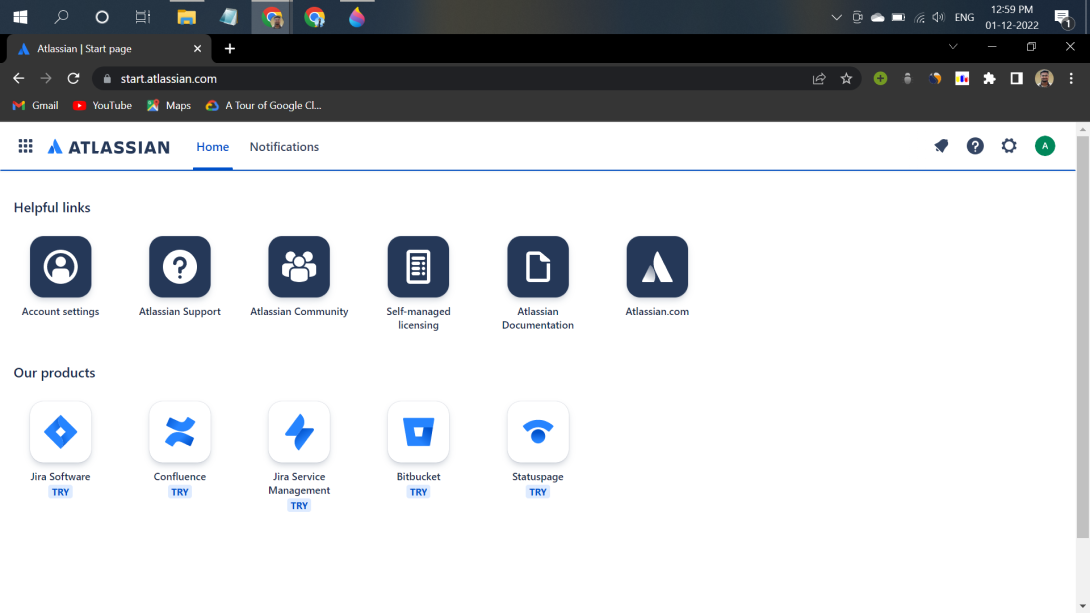The image size is (1090, 613).
Task: Open the Jira Service Management icon
Action: (299, 431)
